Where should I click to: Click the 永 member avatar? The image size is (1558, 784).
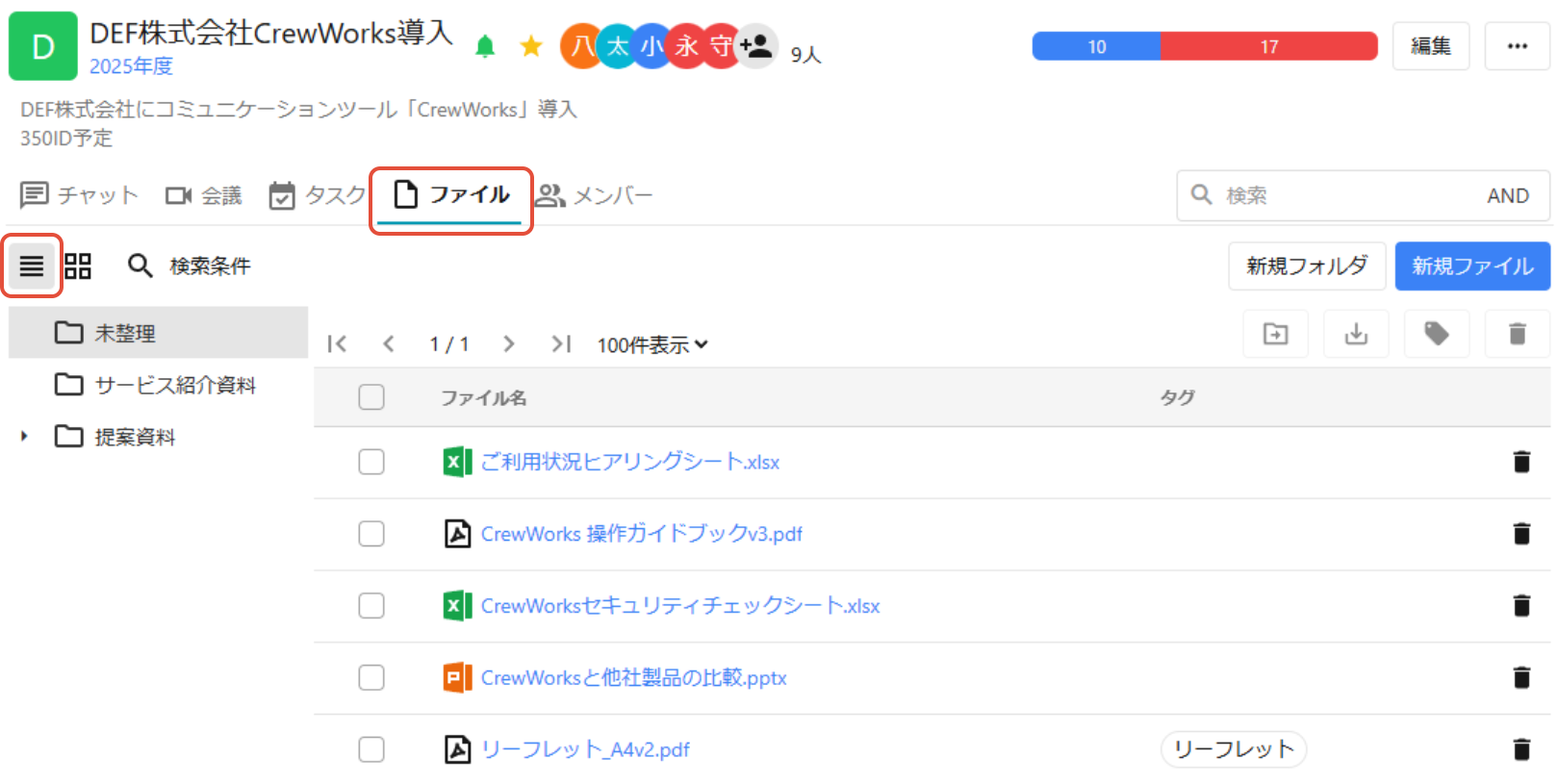point(686,46)
